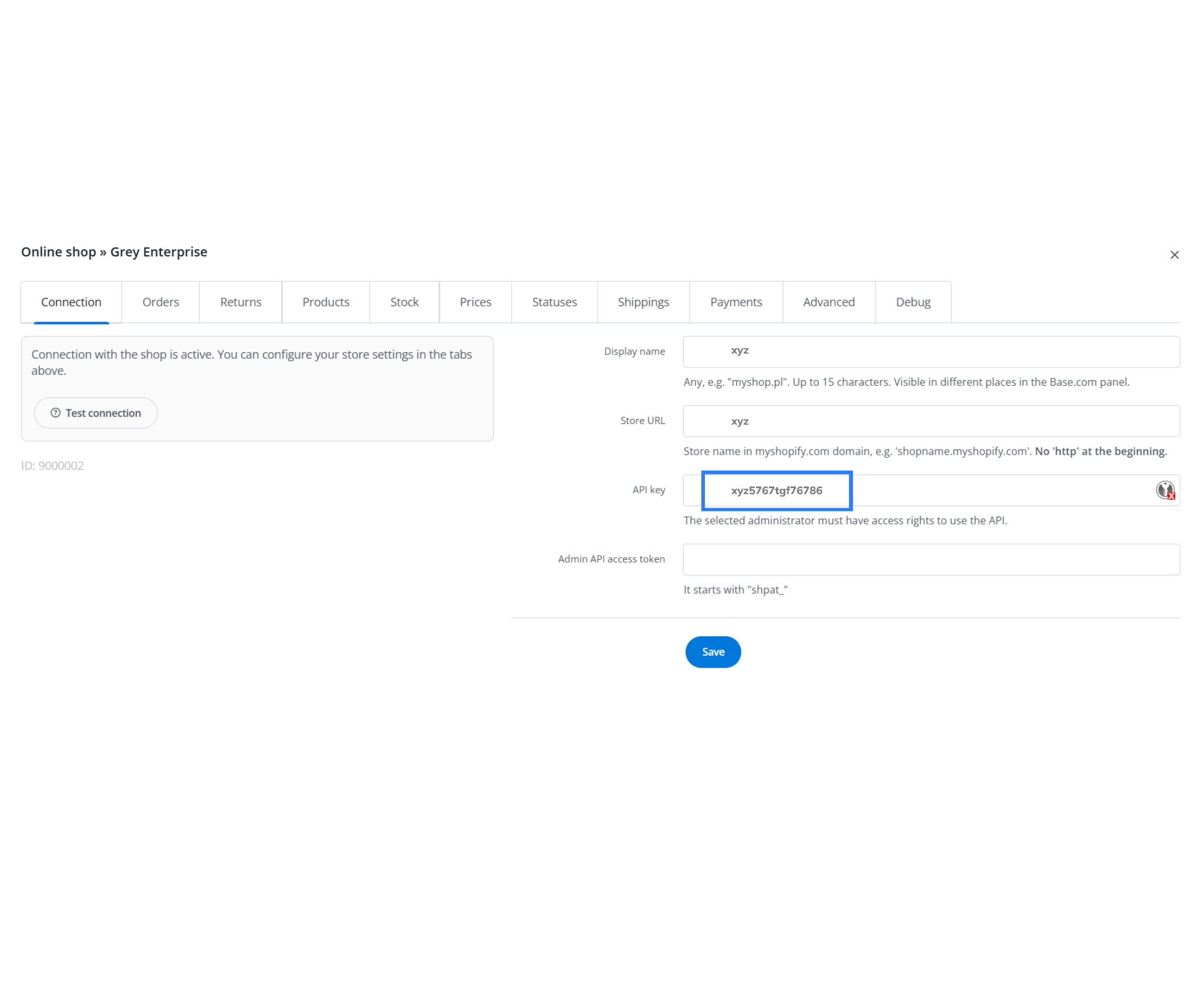The height and width of the screenshot is (1004, 1204).
Task: Switch to the Orders tab
Action: coord(160,302)
